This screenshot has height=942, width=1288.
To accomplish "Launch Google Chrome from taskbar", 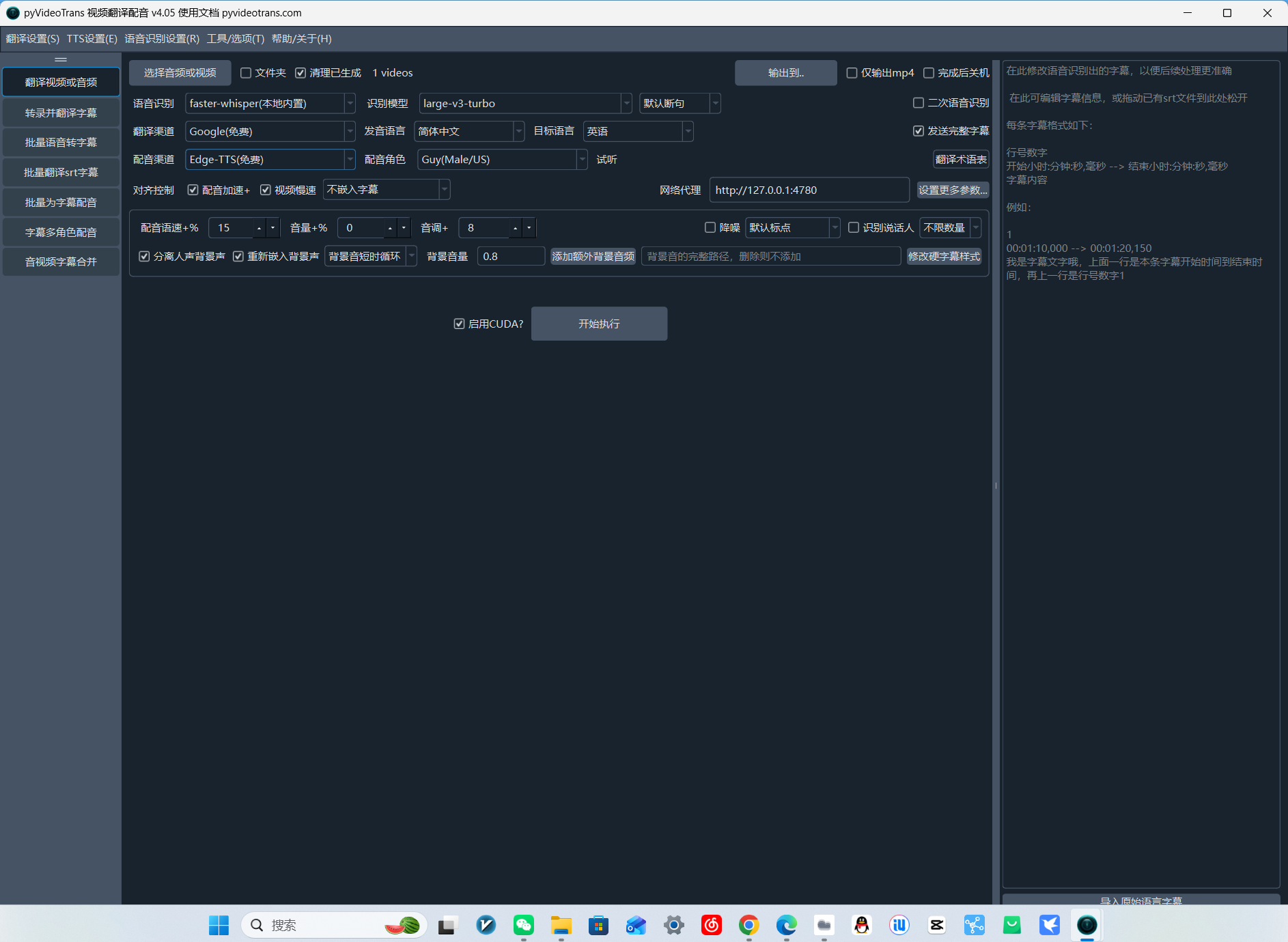I will [x=748, y=925].
